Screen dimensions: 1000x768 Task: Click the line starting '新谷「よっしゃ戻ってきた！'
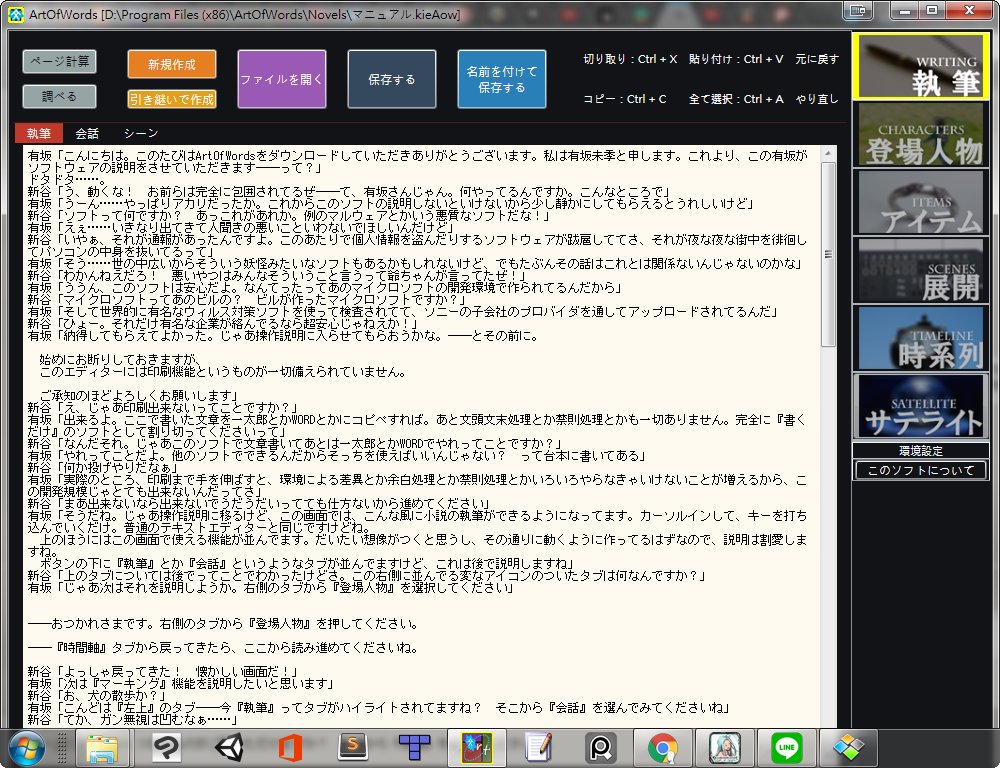pos(163,672)
